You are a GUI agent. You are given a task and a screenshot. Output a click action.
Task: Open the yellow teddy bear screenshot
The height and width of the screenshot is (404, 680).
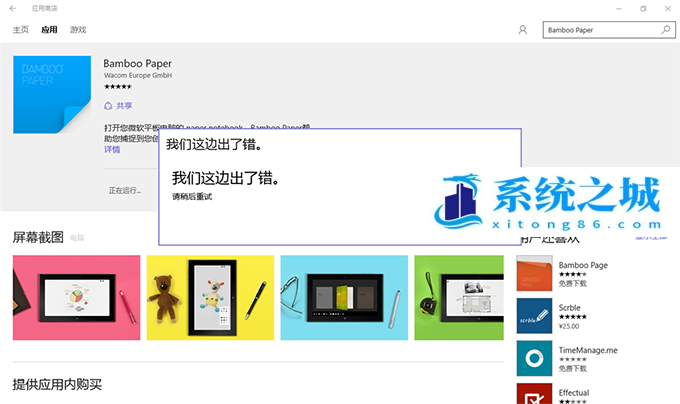(210, 297)
